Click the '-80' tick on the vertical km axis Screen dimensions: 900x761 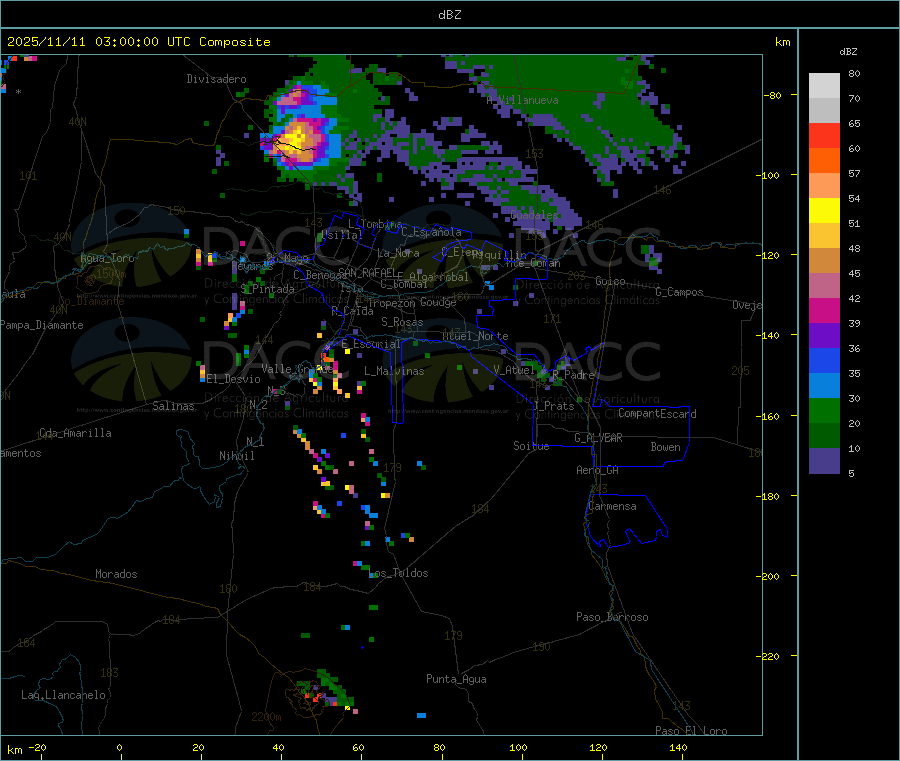773,95
